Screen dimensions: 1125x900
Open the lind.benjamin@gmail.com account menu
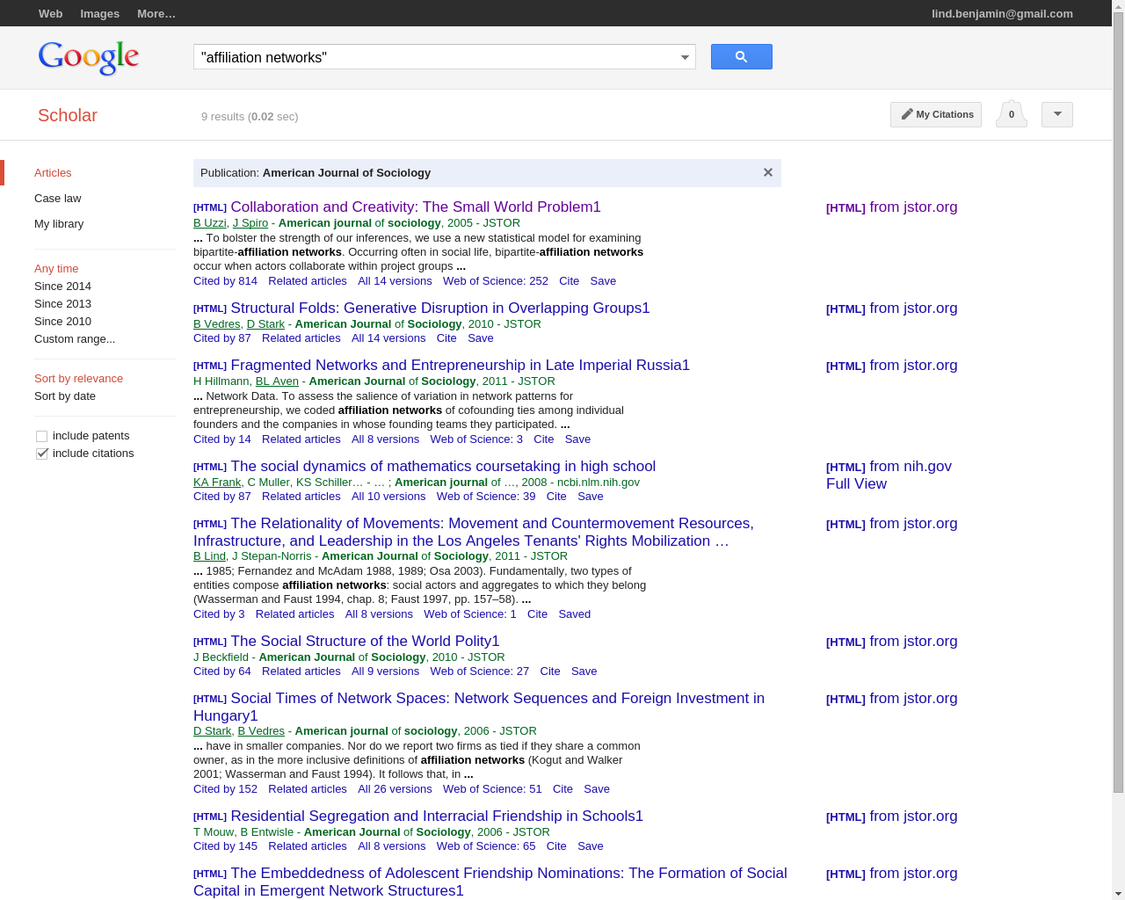click(1002, 14)
